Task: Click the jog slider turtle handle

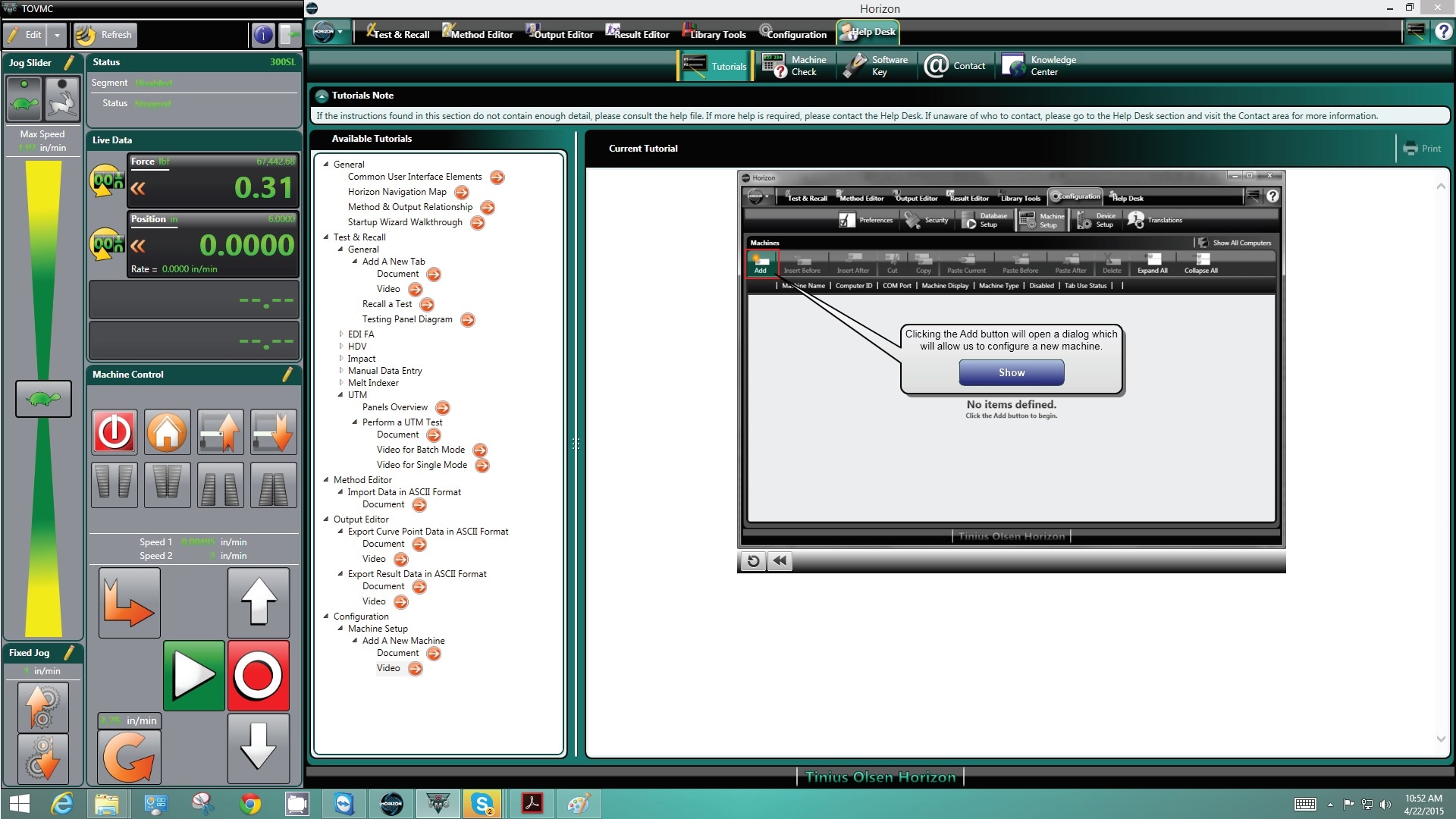Action: [43, 399]
